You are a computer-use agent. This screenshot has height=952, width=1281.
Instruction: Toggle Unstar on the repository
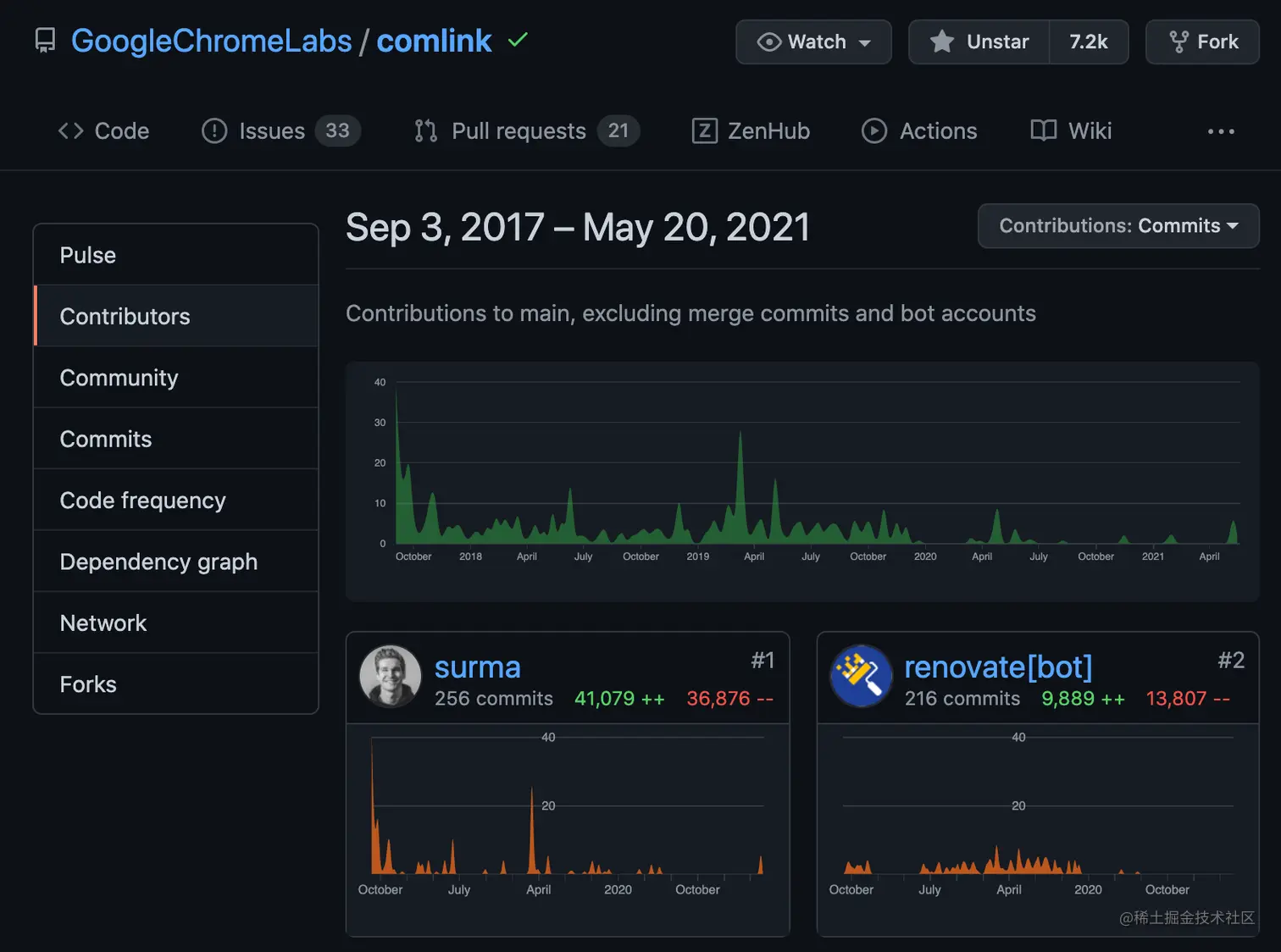pyautogui.click(x=979, y=42)
